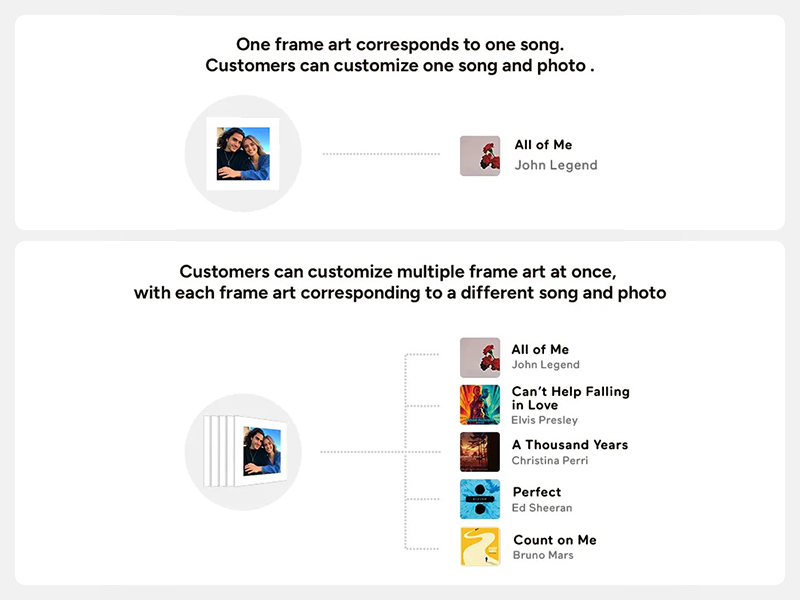Click the Christina Perri artist name

pos(549,461)
